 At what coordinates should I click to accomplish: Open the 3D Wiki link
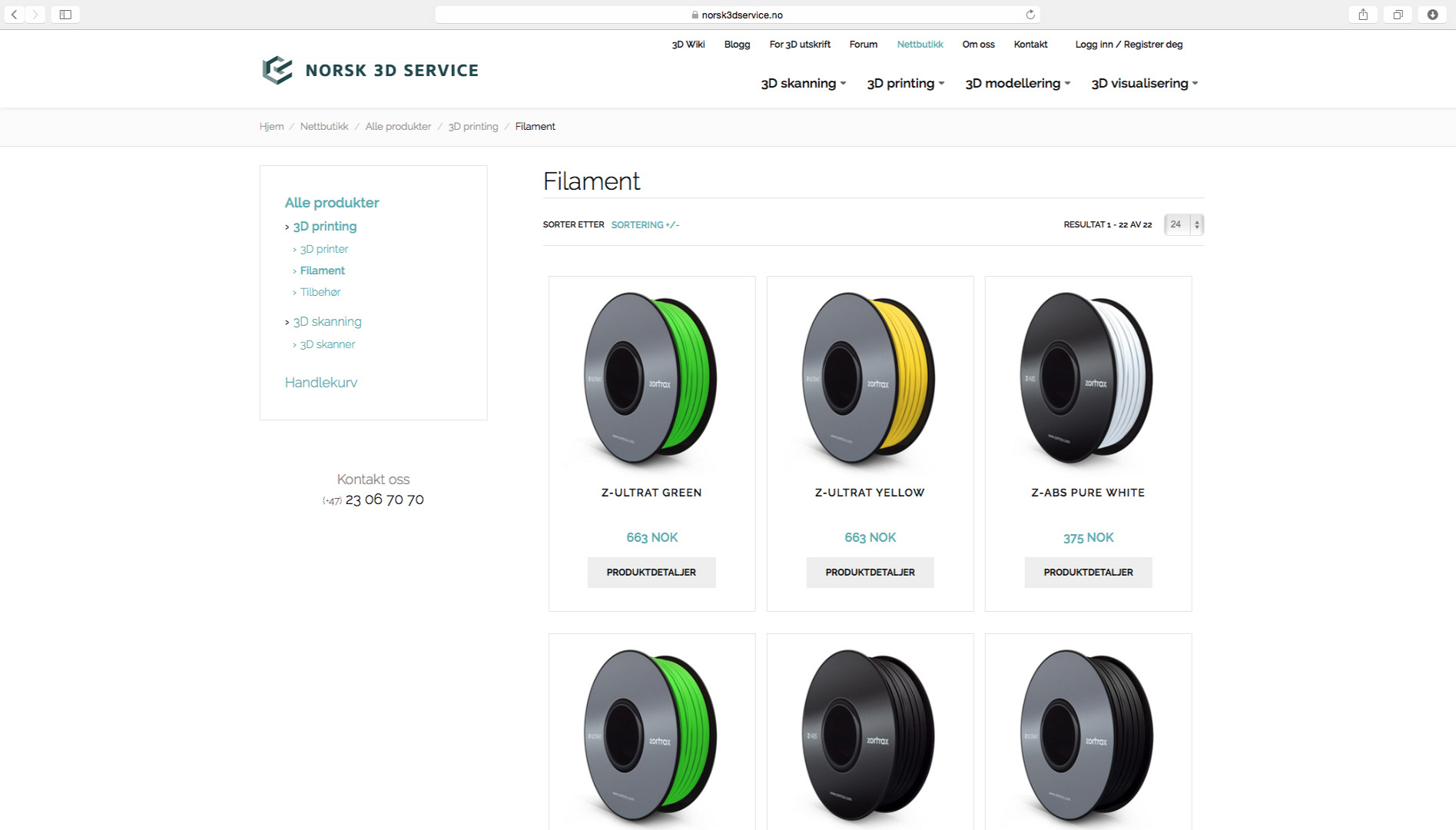(x=688, y=45)
